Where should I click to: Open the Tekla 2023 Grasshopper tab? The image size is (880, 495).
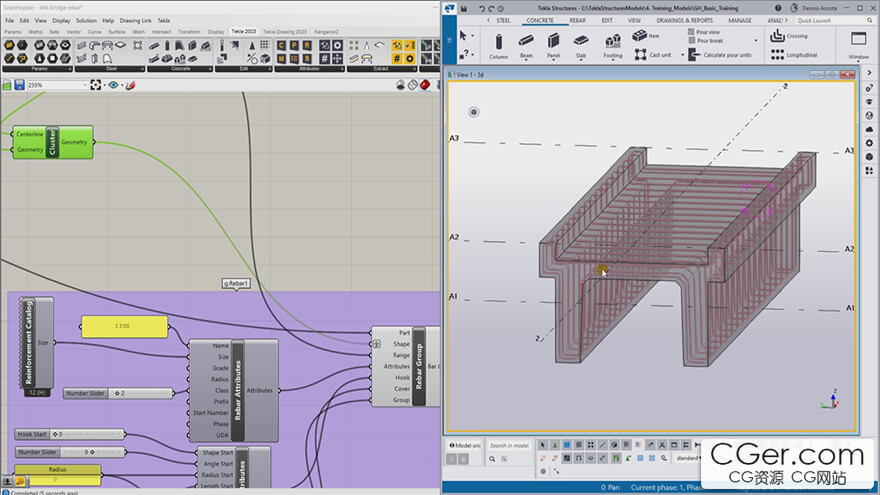(244, 31)
